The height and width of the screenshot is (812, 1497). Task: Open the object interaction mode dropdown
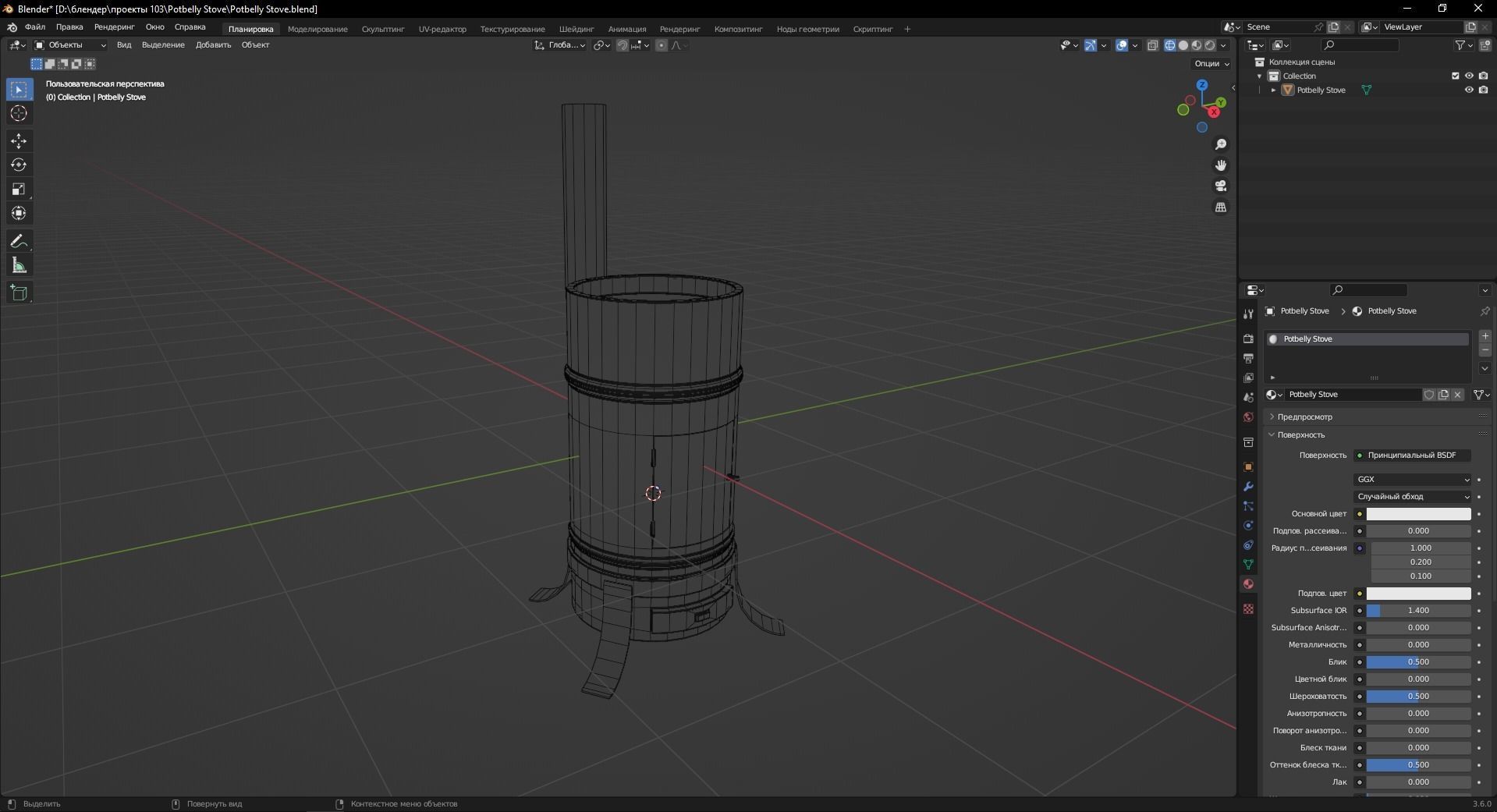click(x=70, y=45)
